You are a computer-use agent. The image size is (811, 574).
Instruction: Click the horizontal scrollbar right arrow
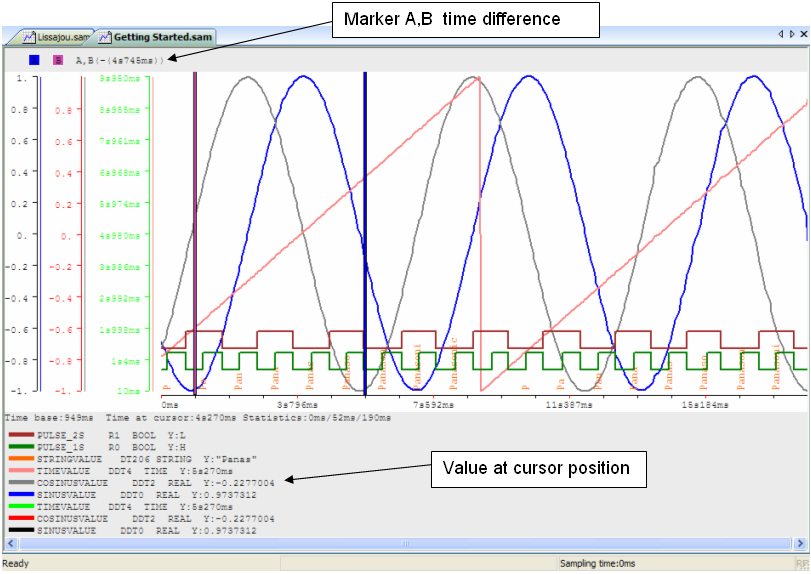802,545
